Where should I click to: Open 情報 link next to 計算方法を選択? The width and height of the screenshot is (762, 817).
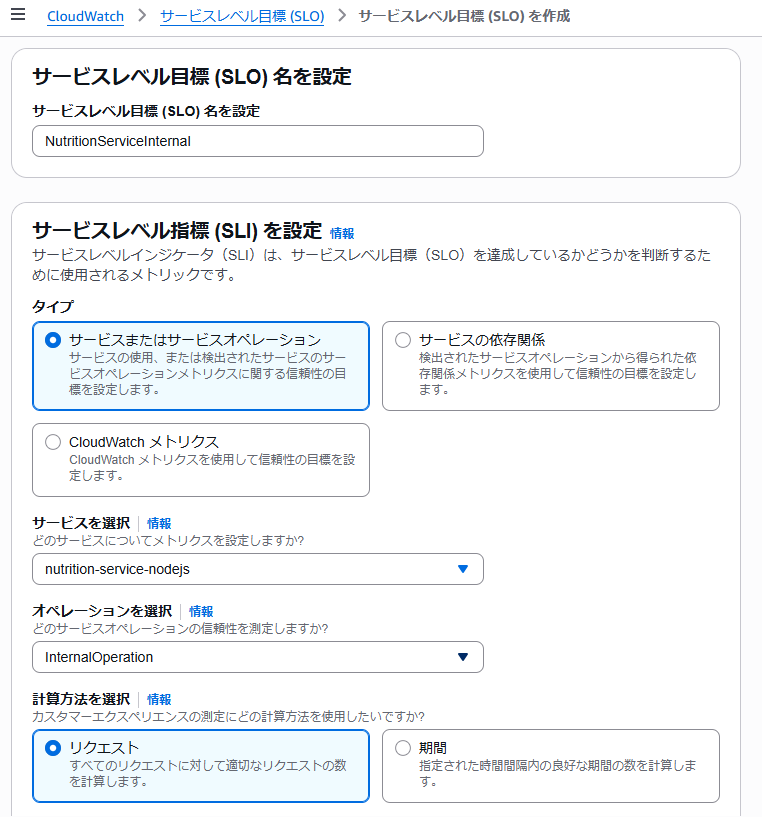159,699
